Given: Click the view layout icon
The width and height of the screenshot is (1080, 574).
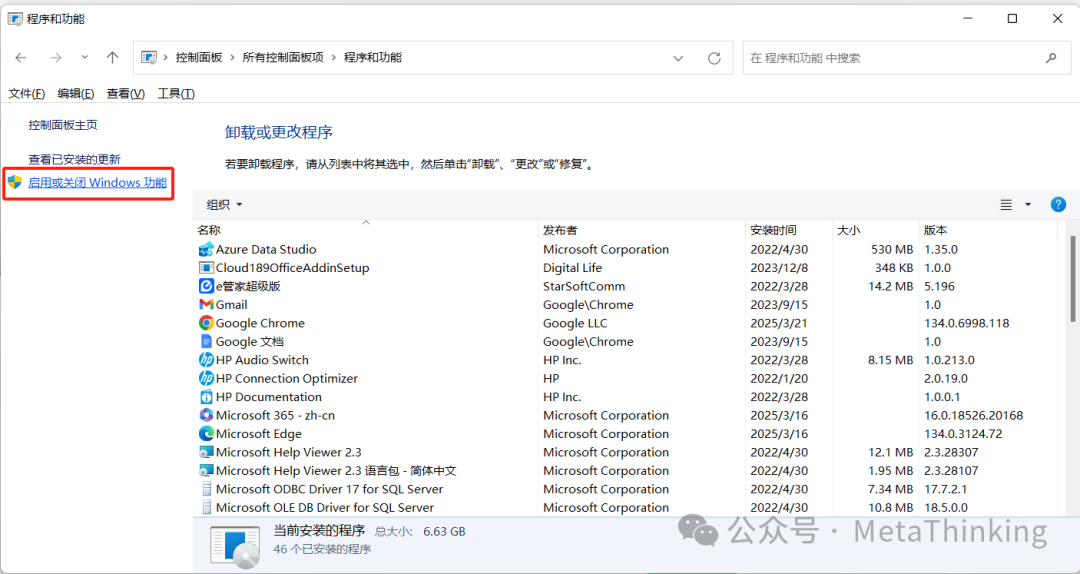Looking at the screenshot, I should click(1006, 205).
